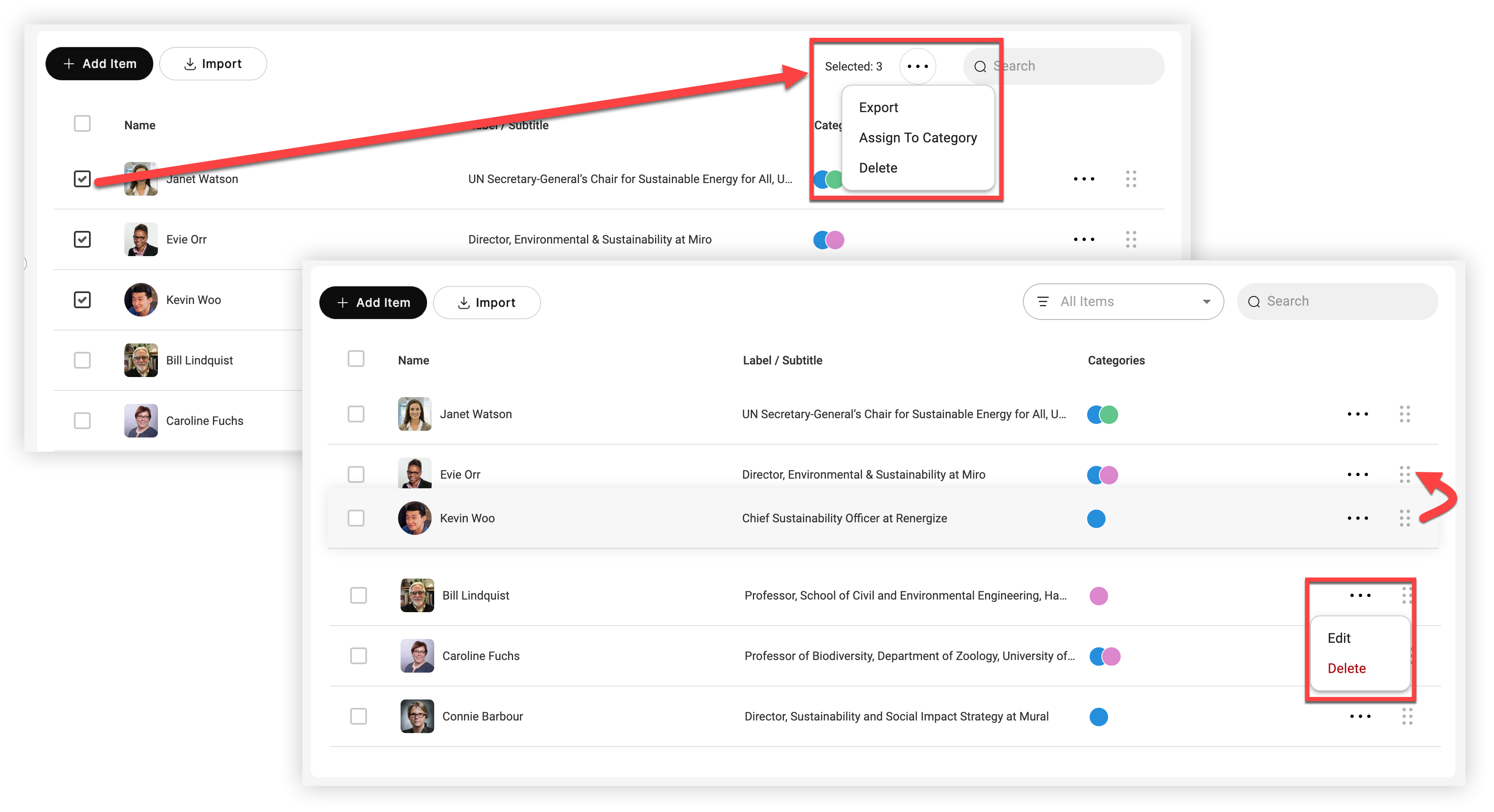Click Janet Watson's avatar in front window
Viewport: 1494px width, 812px height.
[415, 414]
